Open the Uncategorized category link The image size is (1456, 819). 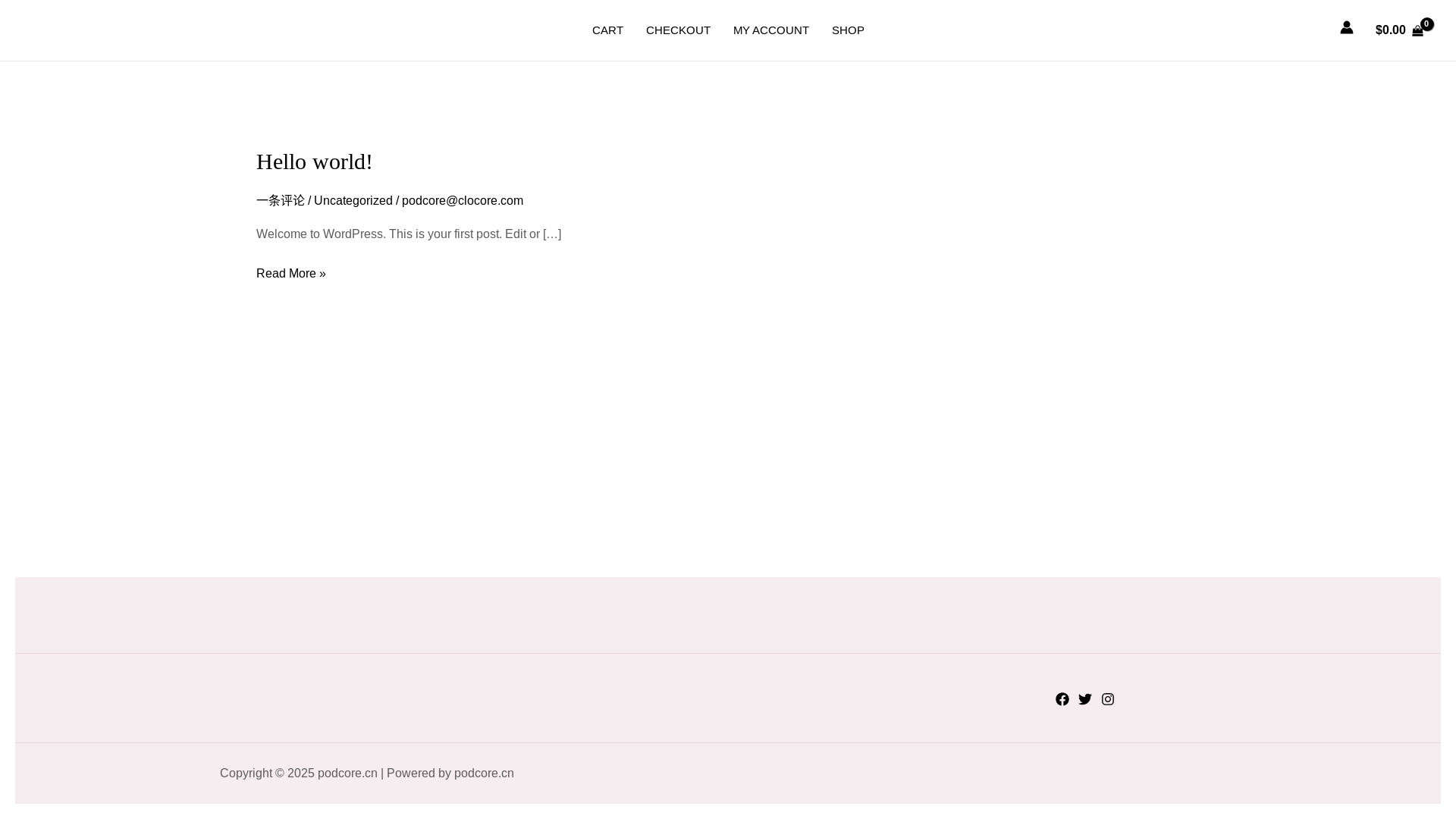353,201
